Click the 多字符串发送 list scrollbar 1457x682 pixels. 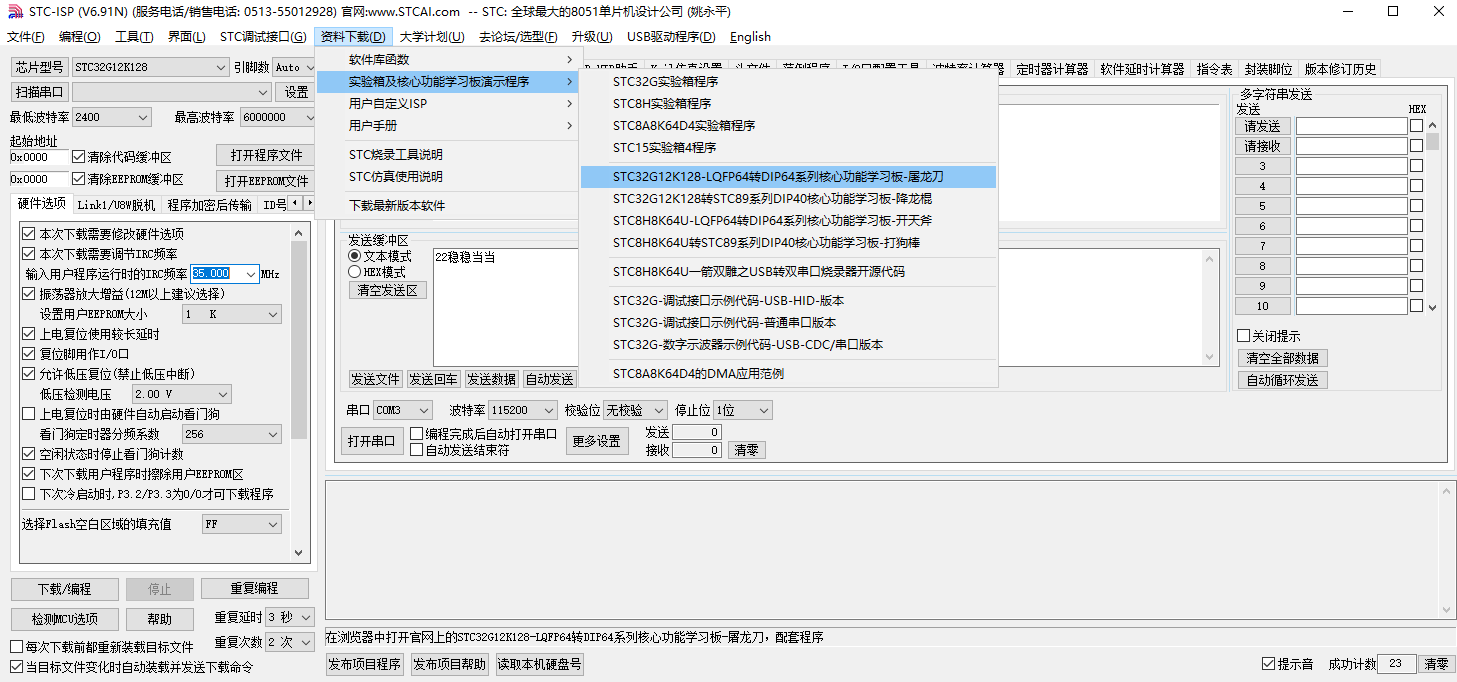1432,215
